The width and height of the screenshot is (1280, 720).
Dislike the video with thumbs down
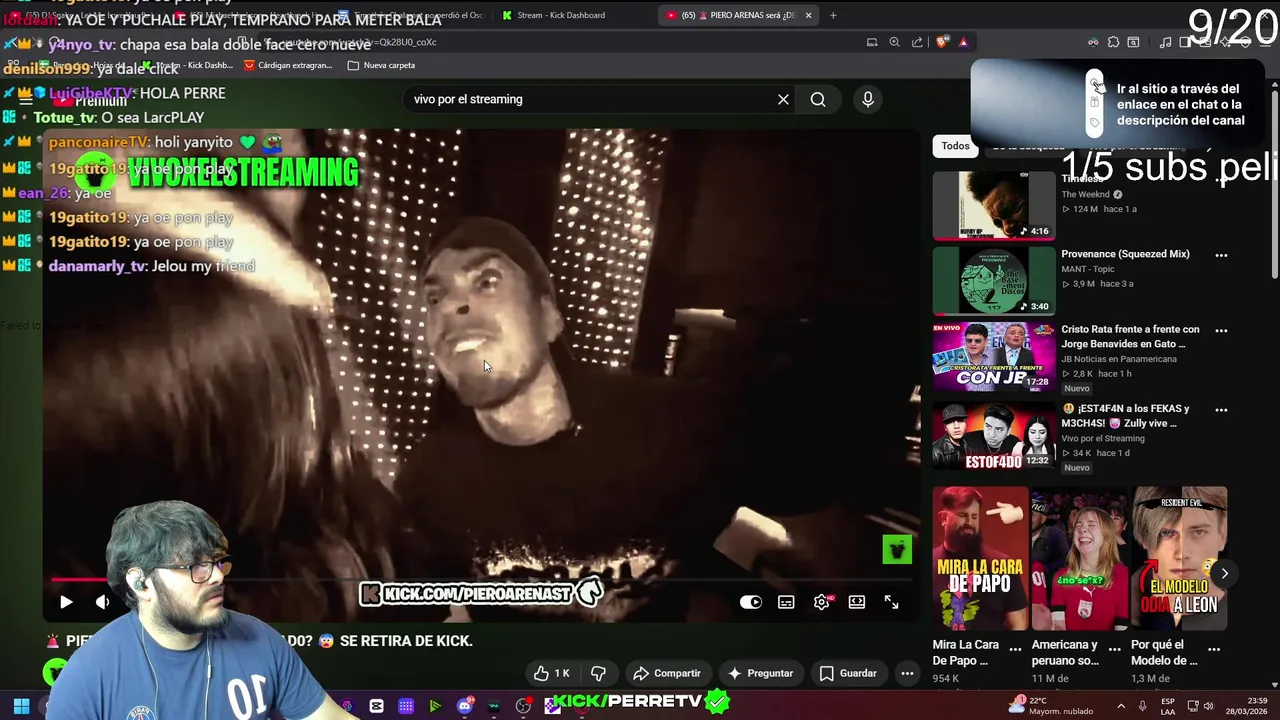point(599,673)
